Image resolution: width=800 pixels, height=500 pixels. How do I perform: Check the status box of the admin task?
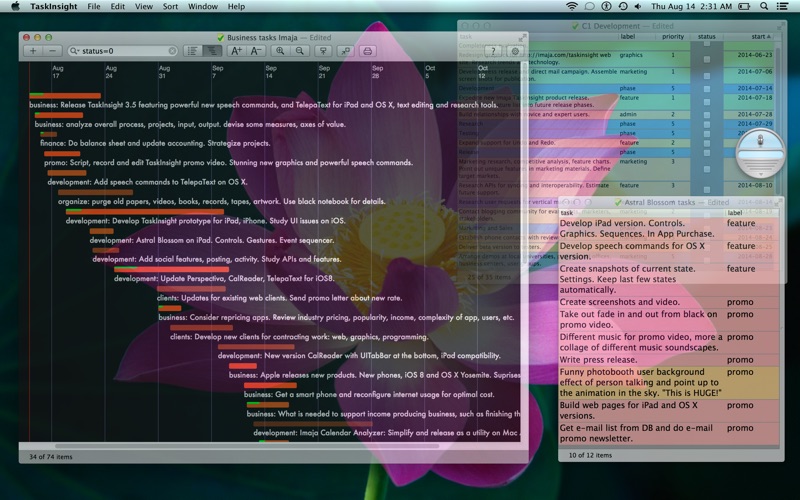(x=706, y=115)
